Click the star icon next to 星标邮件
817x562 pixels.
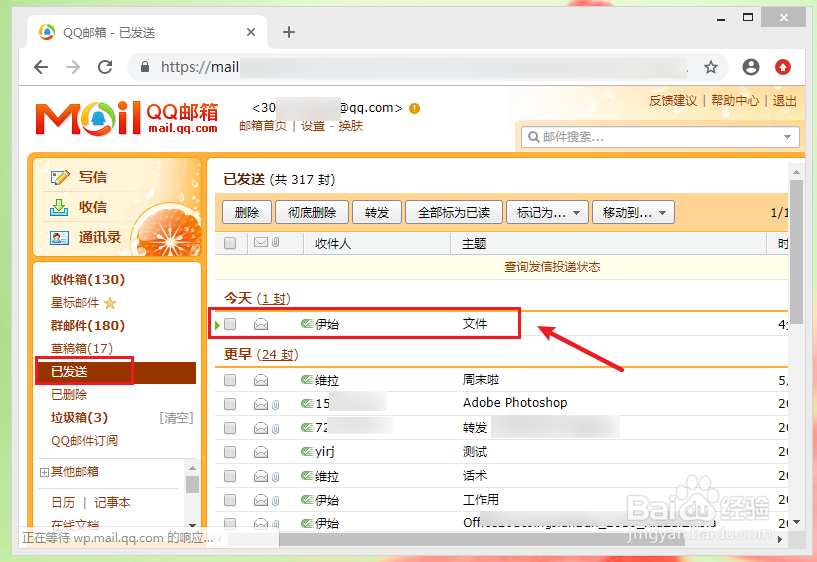tap(110, 303)
